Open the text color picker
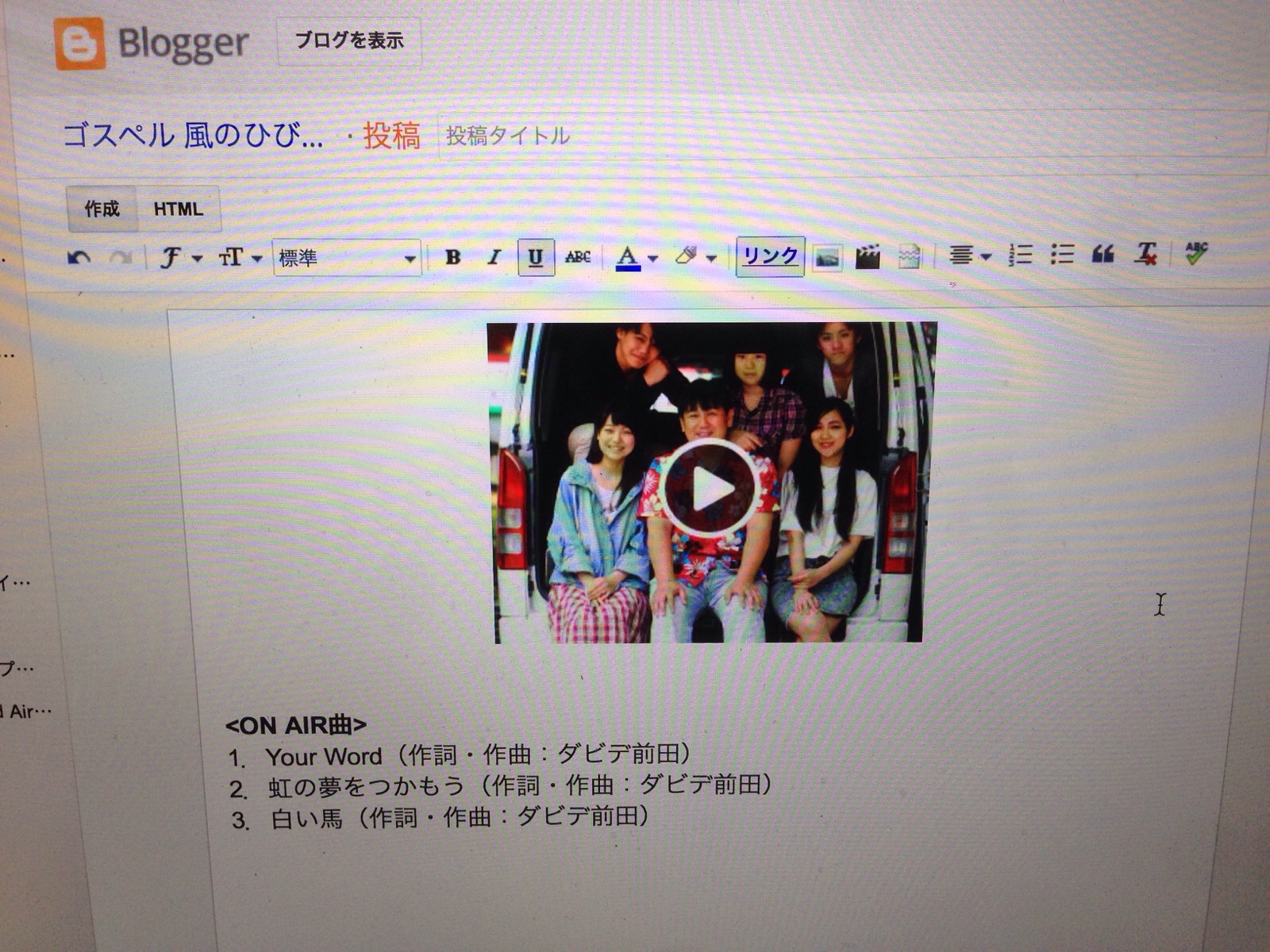Screen dimensions: 1270x952 (636, 257)
